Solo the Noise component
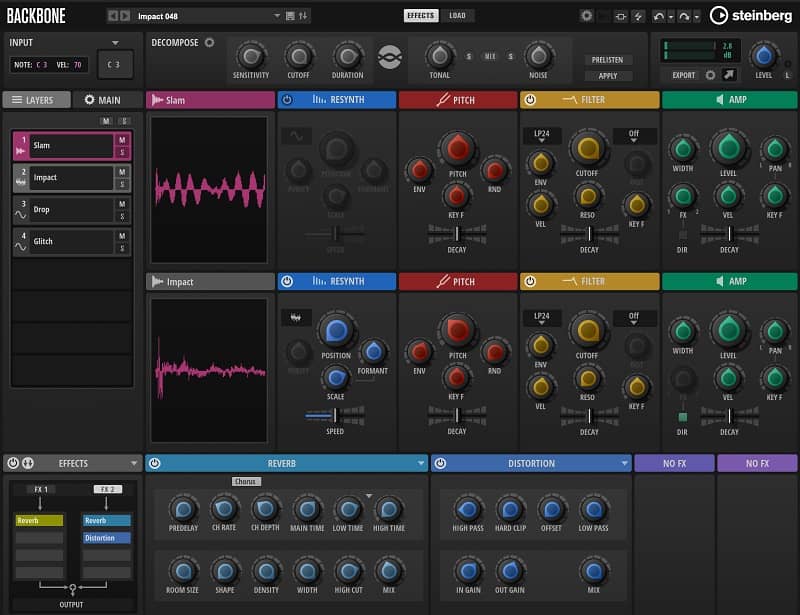Screen dimensions: 800x615 pyautogui.click(x=510, y=57)
